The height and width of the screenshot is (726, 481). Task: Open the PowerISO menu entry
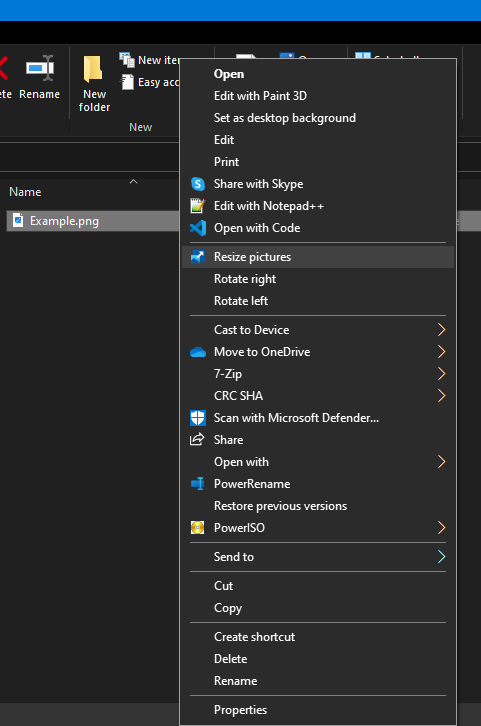tap(318, 528)
